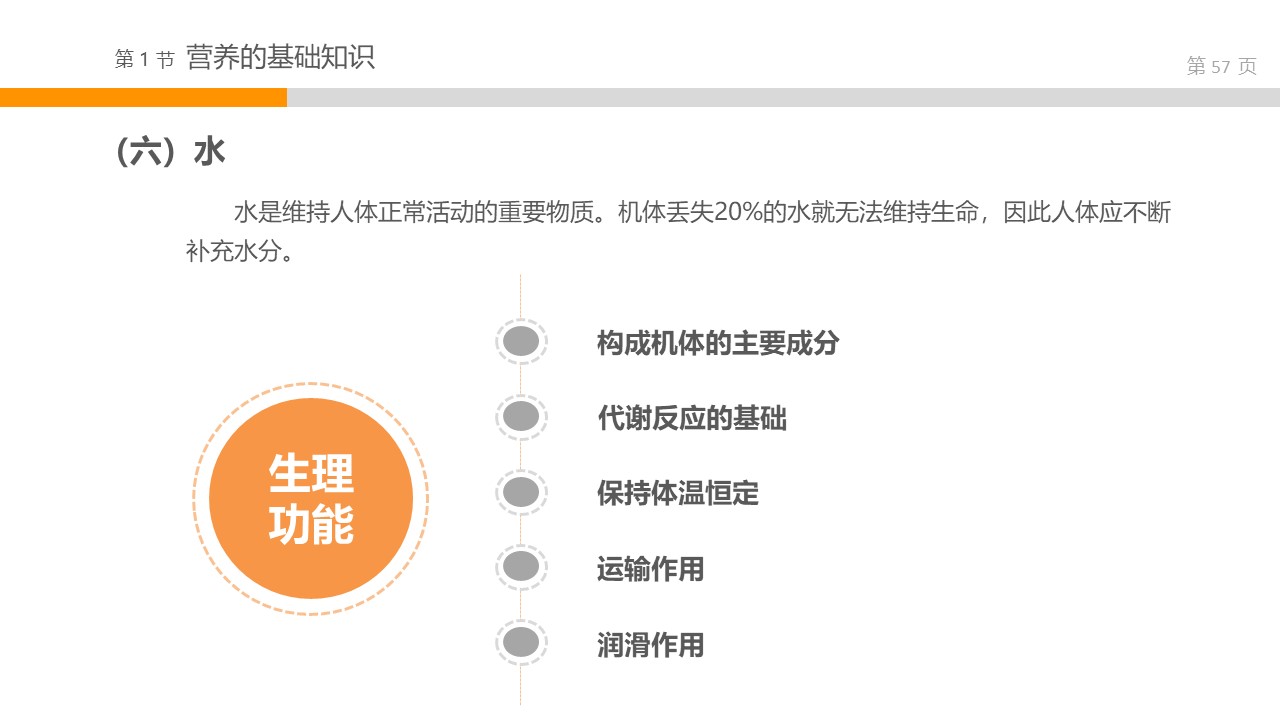Select the bullet marker for 运输作用
Screen dimensions: 1280x720
(x=521, y=567)
